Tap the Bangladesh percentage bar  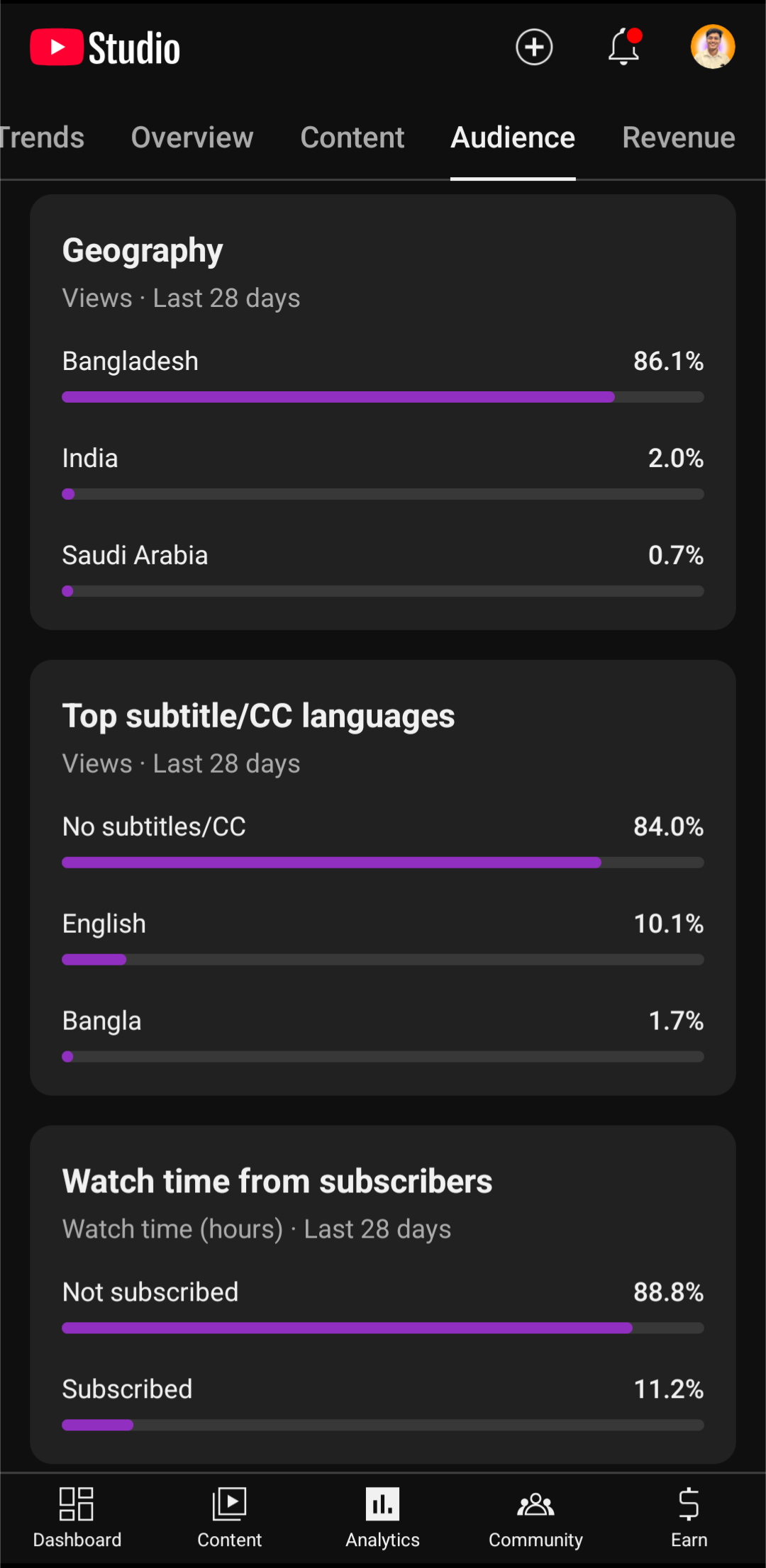click(383, 397)
